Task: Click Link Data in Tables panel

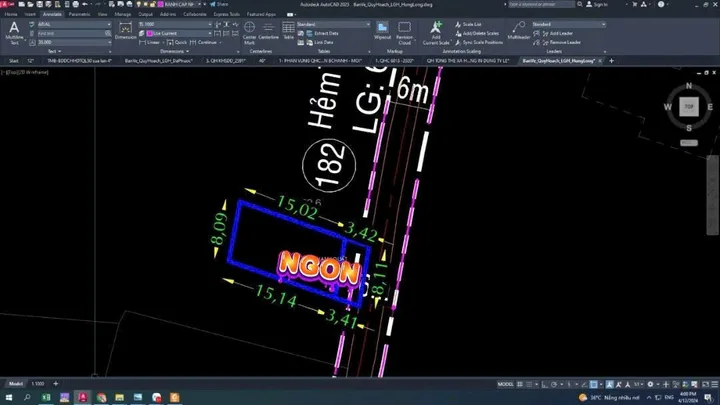Action: [320, 42]
